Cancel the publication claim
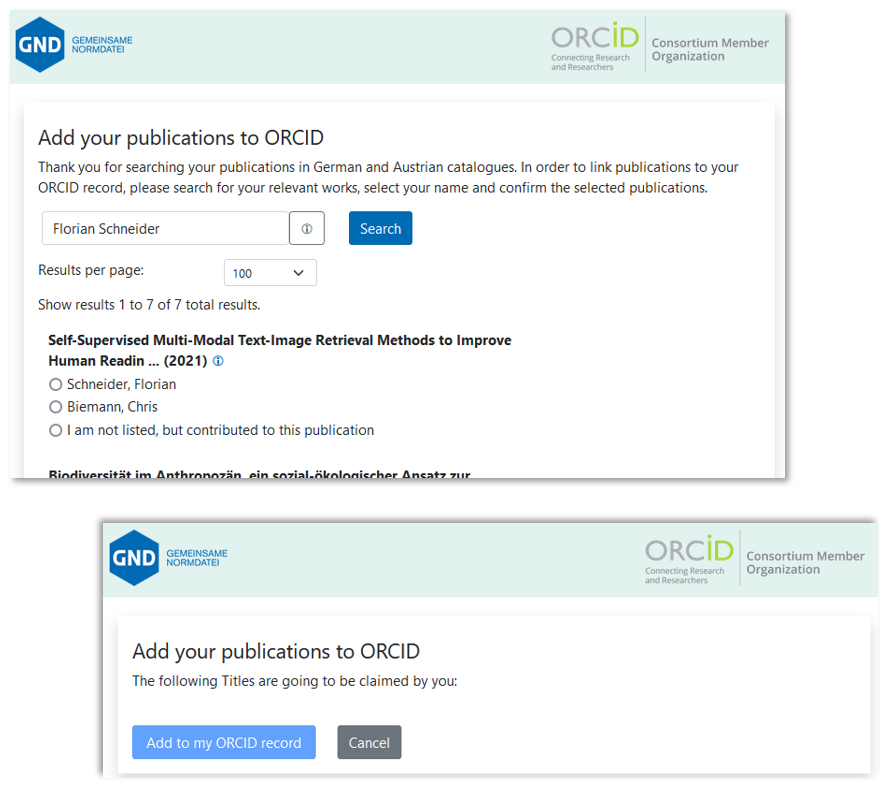Viewport: 889px width, 792px height. pyautogui.click(x=369, y=742)
